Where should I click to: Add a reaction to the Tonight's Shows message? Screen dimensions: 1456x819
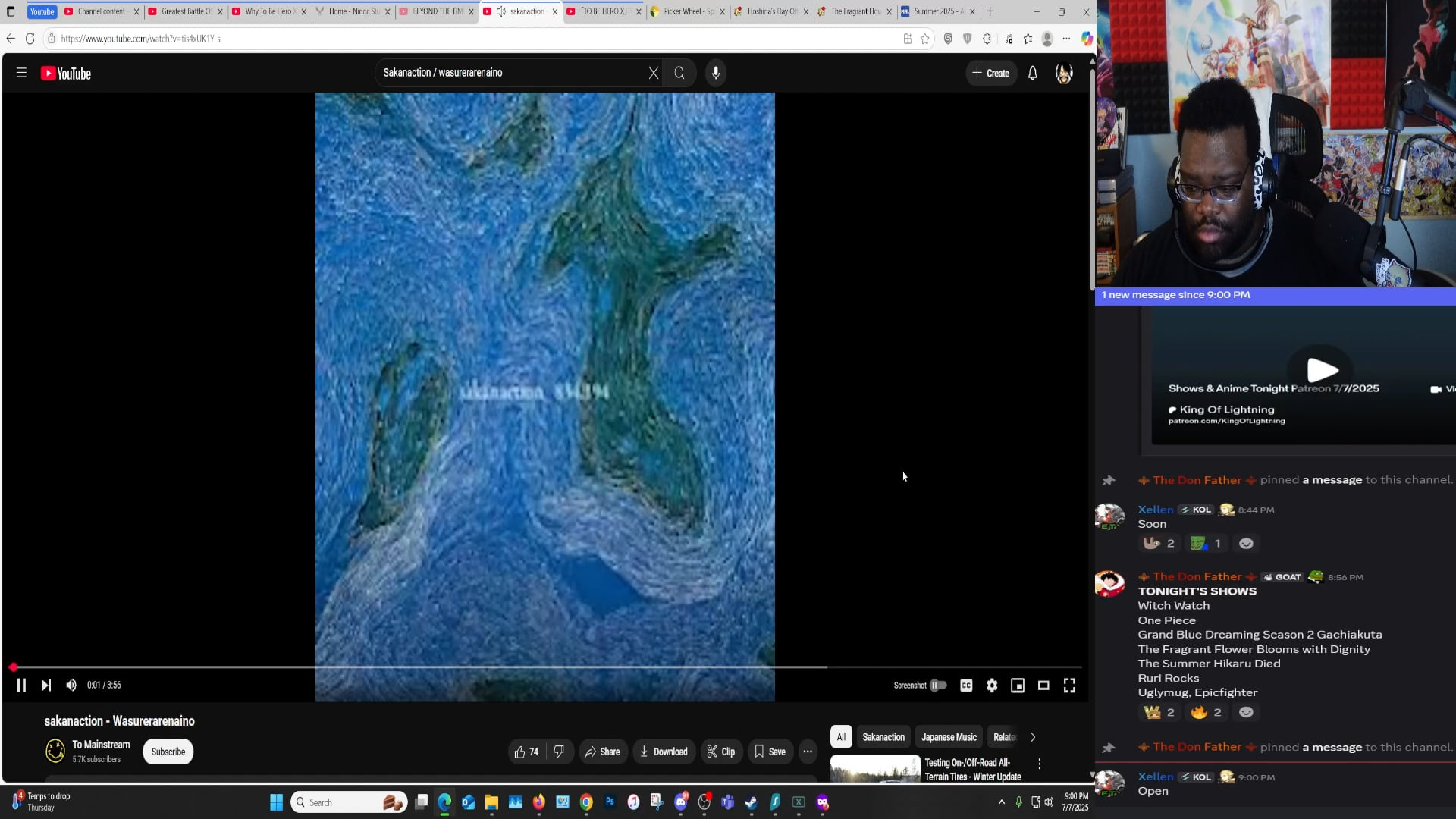(1246, 712)
